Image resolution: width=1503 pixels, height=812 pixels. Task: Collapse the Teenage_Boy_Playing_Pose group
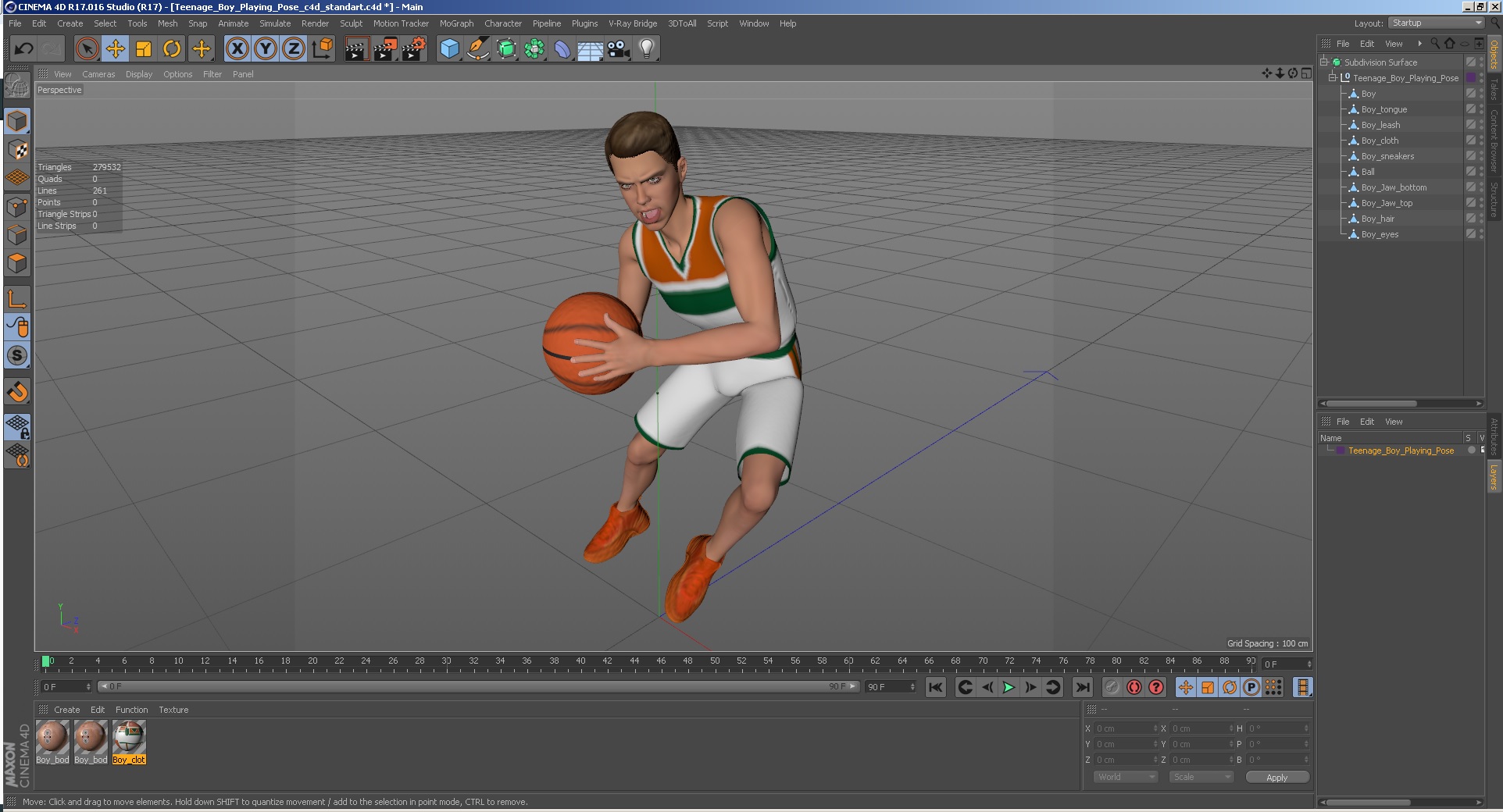[1333, 78]
